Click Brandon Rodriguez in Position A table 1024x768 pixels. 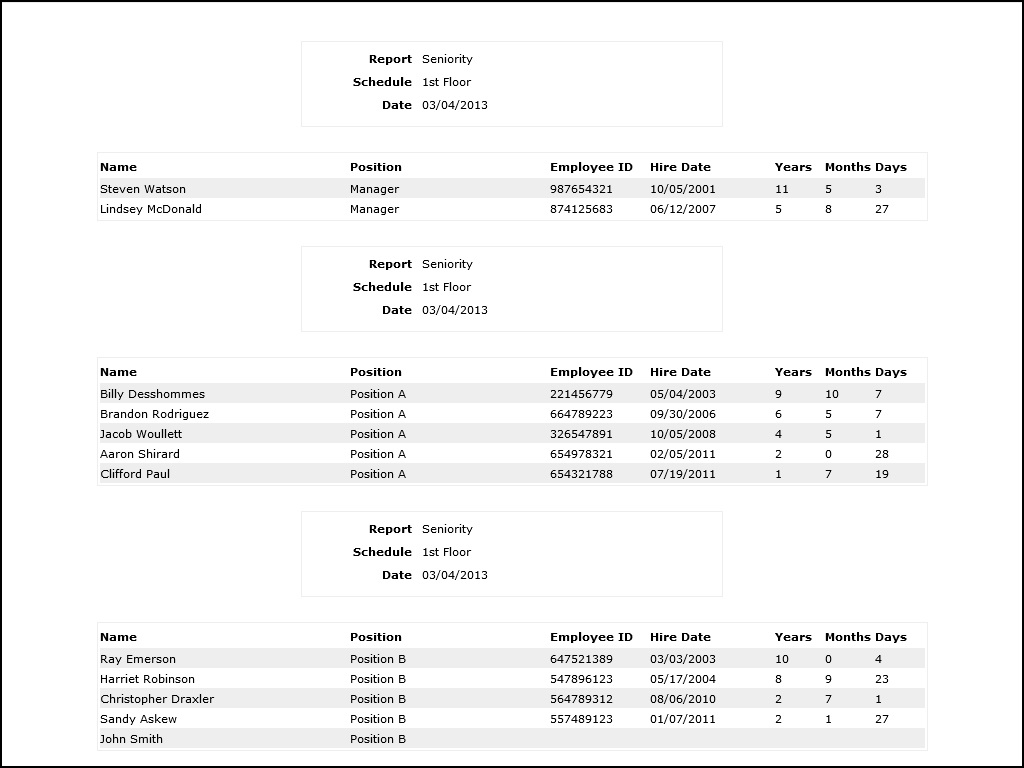154,414
